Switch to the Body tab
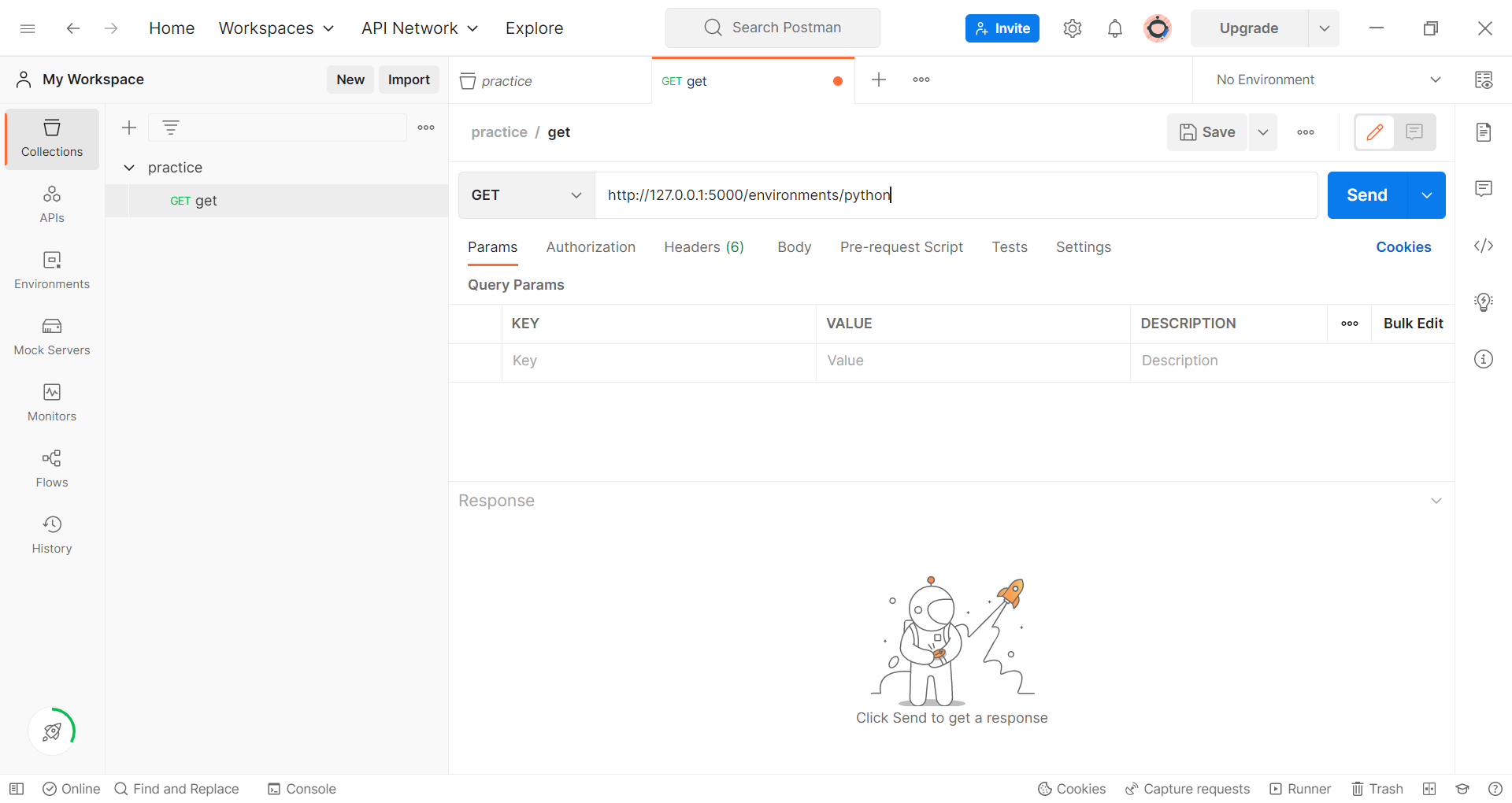This screenshot has width=1512, height=803. 794,247
